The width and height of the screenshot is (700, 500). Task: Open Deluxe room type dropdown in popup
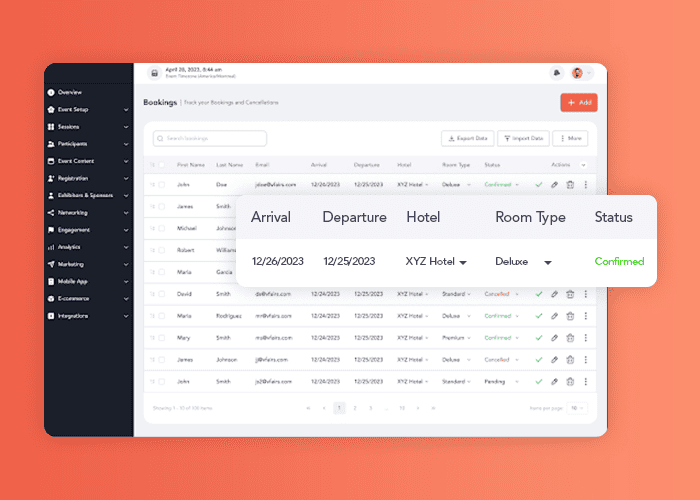(x=548, y=262)
